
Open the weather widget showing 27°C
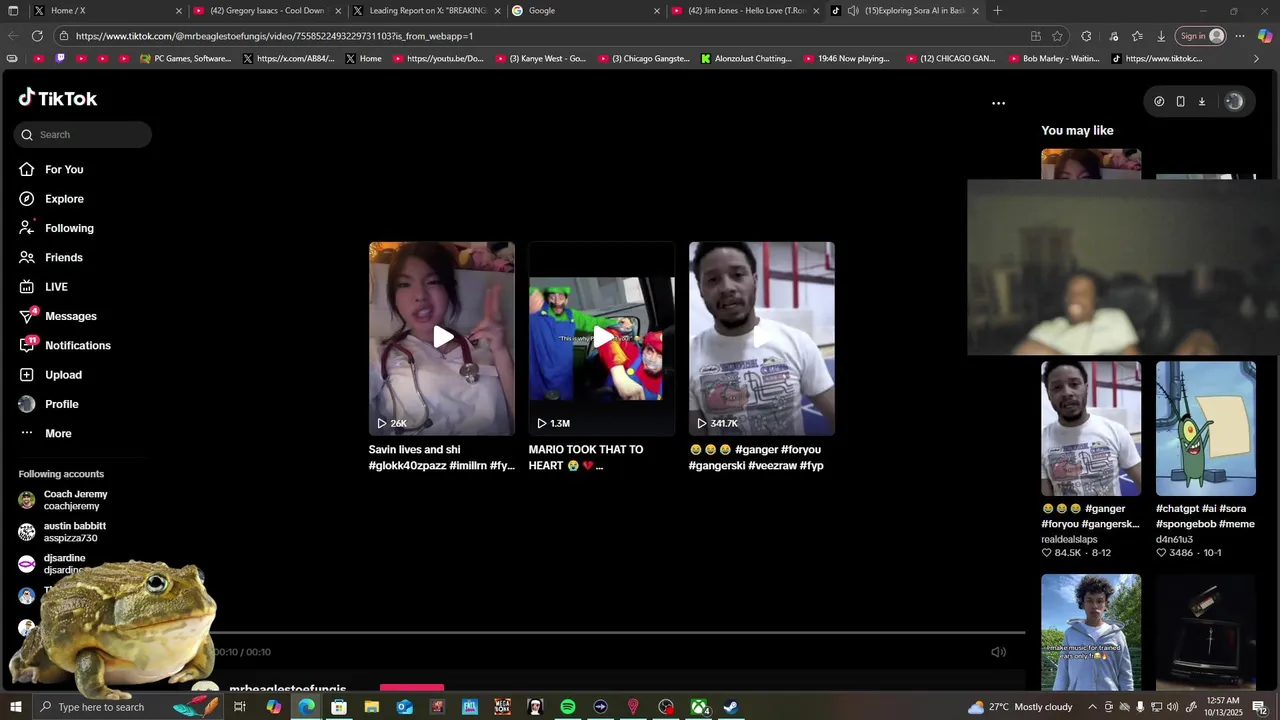pos(1020,707)
